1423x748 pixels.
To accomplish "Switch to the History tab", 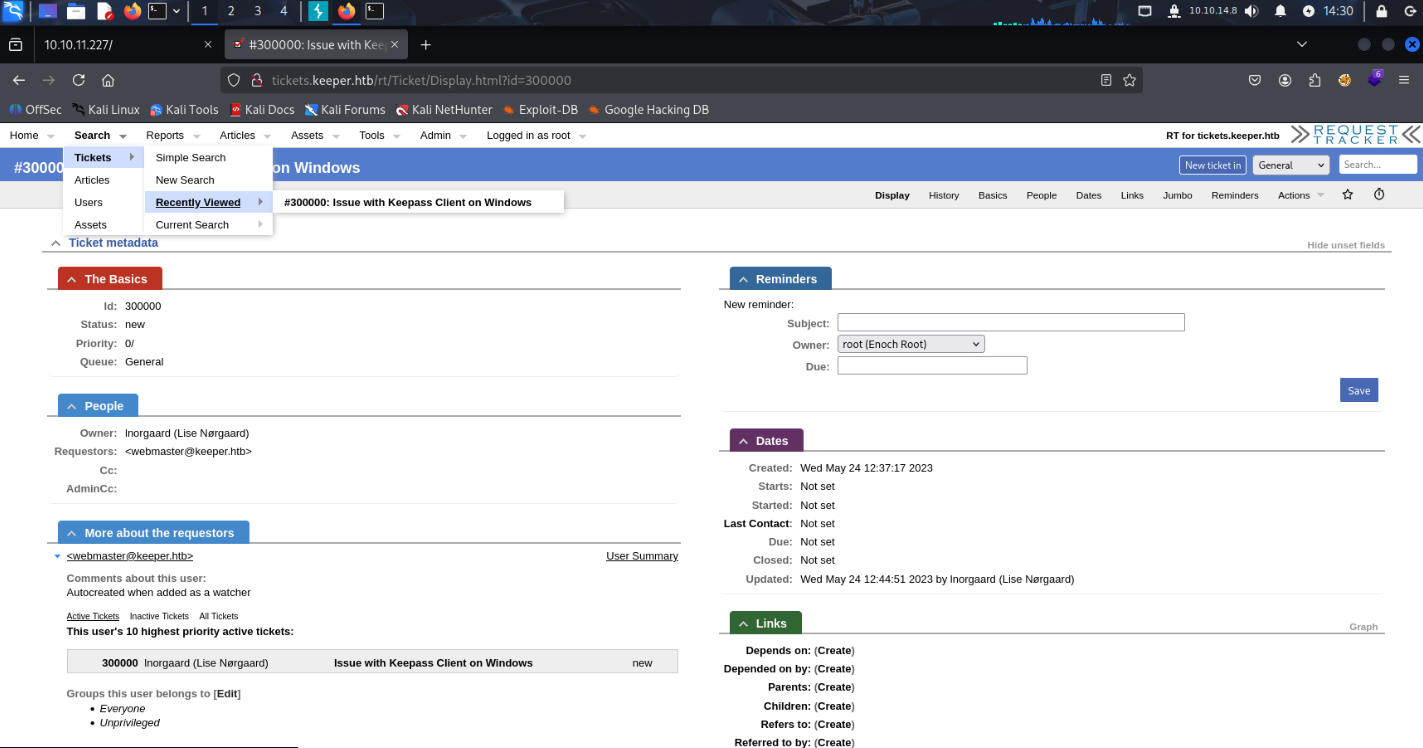I will 943,195.
